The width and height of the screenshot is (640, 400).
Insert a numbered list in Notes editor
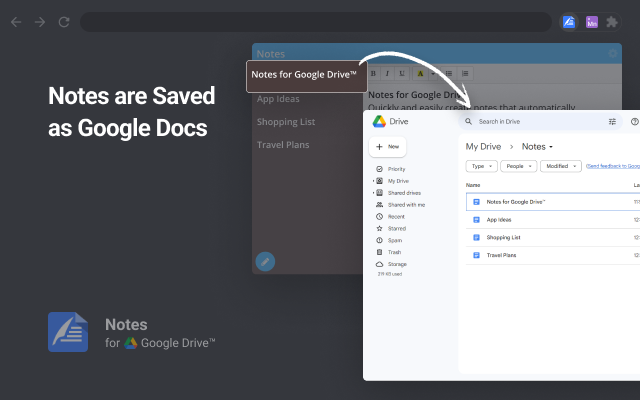(x=465, y=73)
